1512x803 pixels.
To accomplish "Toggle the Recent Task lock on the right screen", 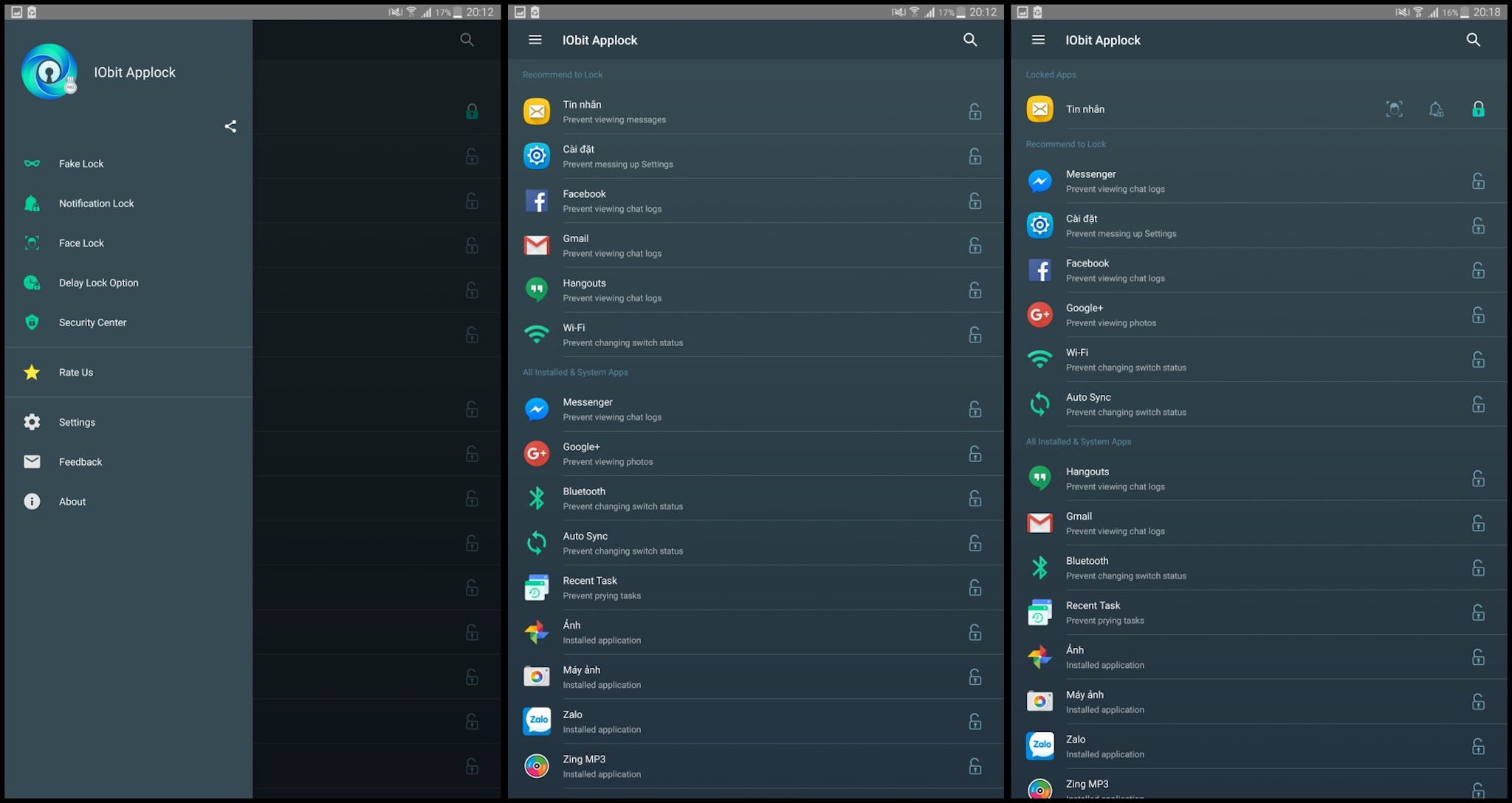I will click(x=1478, y=613).
